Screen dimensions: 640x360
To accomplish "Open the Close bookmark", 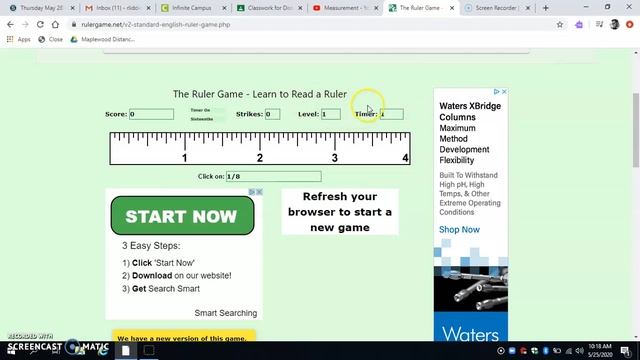I will pos(51,39).
